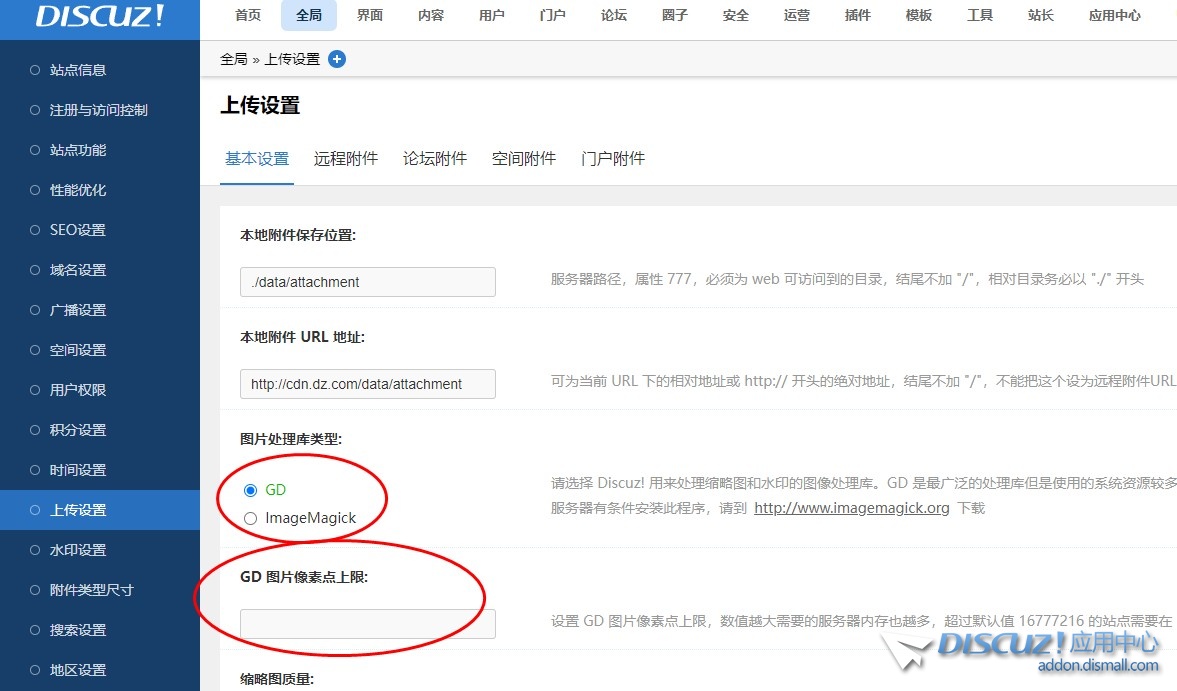Click the 上传设置 page heading
Screen dimensions: 1177x691
[x=260, y=106]
